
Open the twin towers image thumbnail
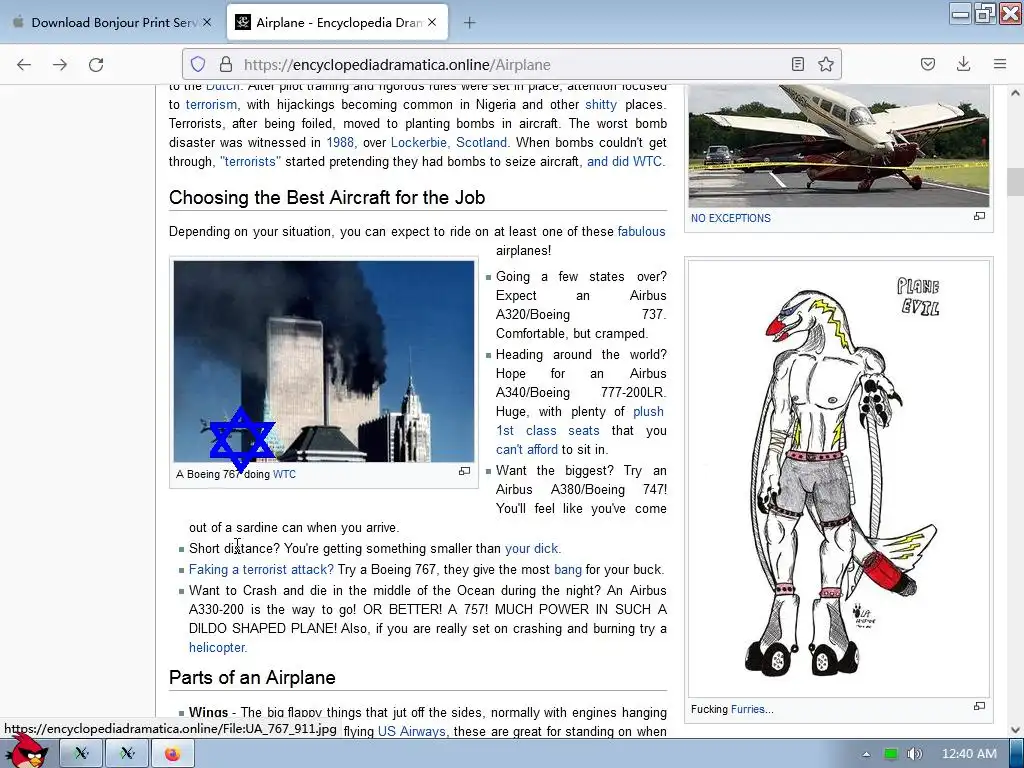coord(324,361)
